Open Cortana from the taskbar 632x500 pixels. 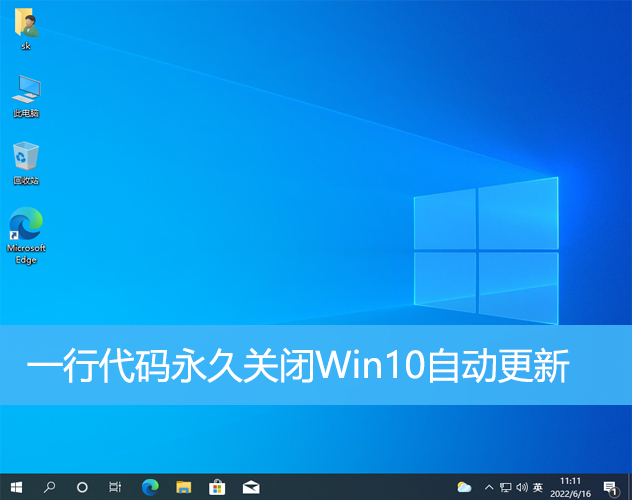tap(82, 487)
